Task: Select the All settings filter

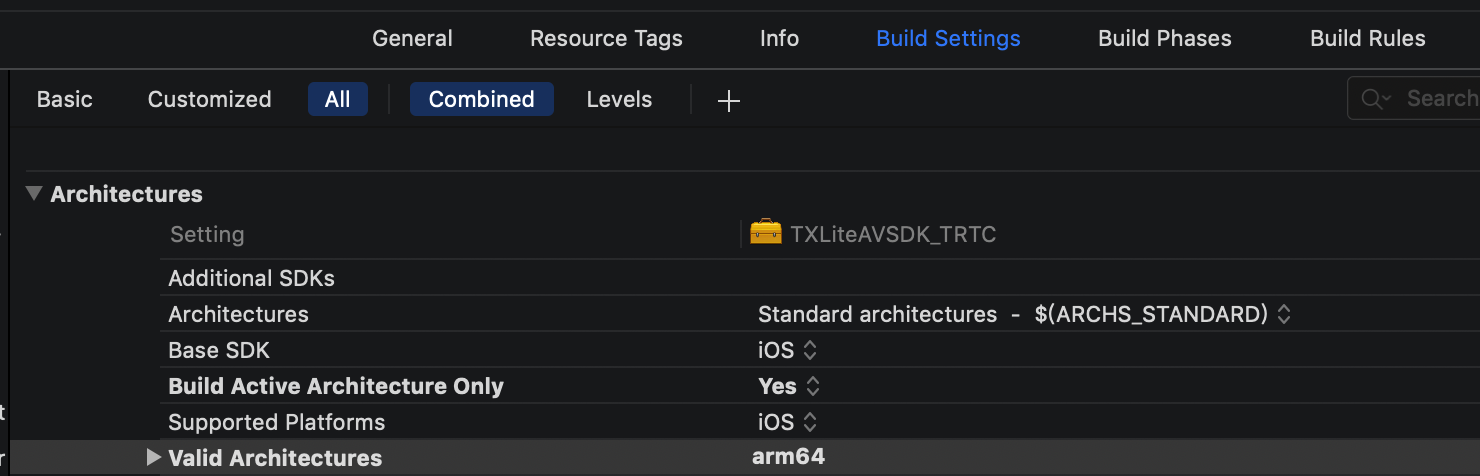Action: tap(338, 100)
